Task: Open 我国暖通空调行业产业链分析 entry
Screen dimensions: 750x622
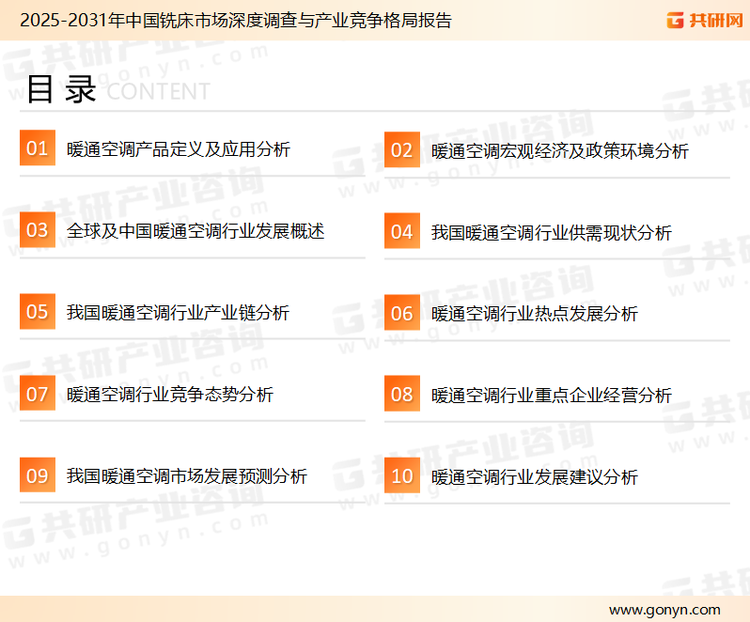Action: pyautogui.click(x=178, y=313)
